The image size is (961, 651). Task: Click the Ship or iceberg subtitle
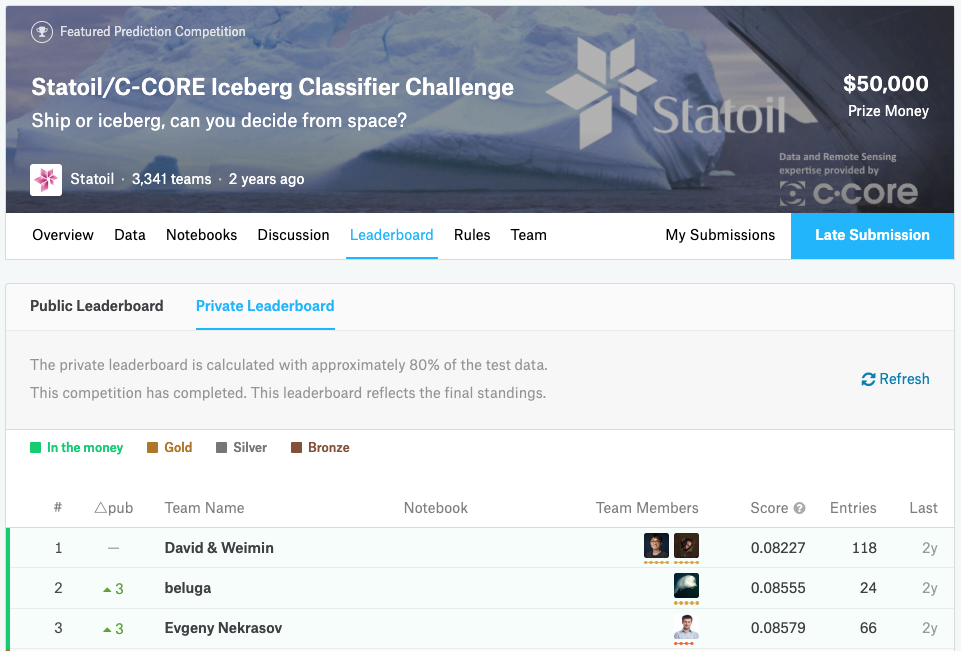click(219, 121)
